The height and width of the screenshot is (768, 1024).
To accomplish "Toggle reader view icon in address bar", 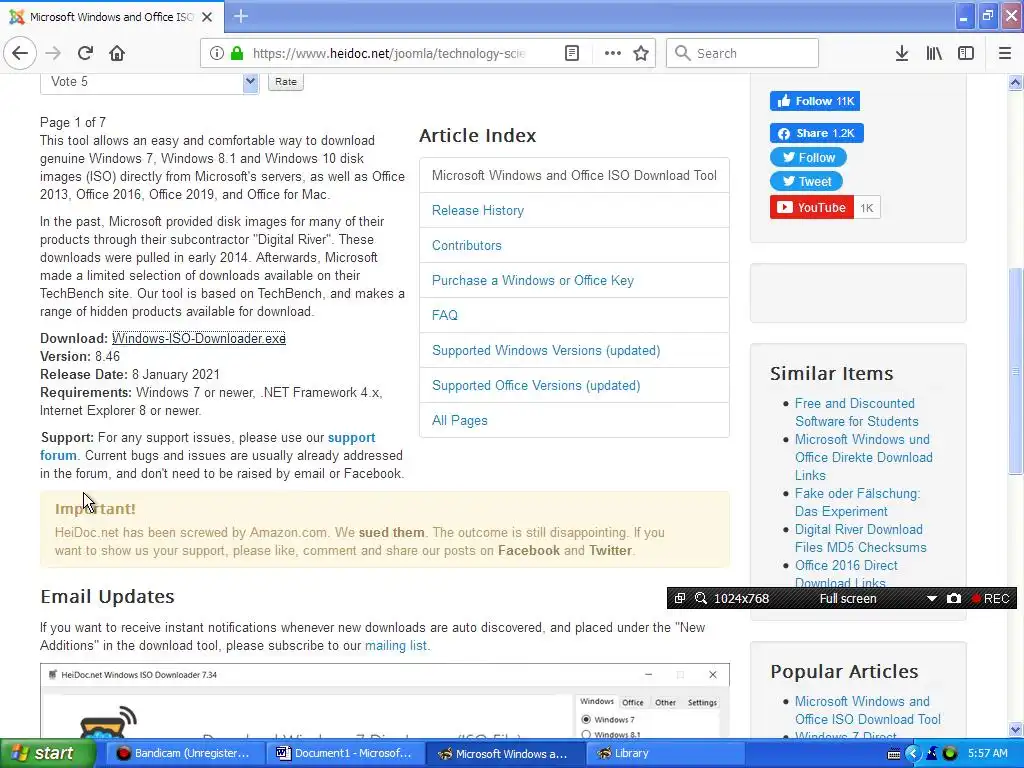I will pos(572,53).
